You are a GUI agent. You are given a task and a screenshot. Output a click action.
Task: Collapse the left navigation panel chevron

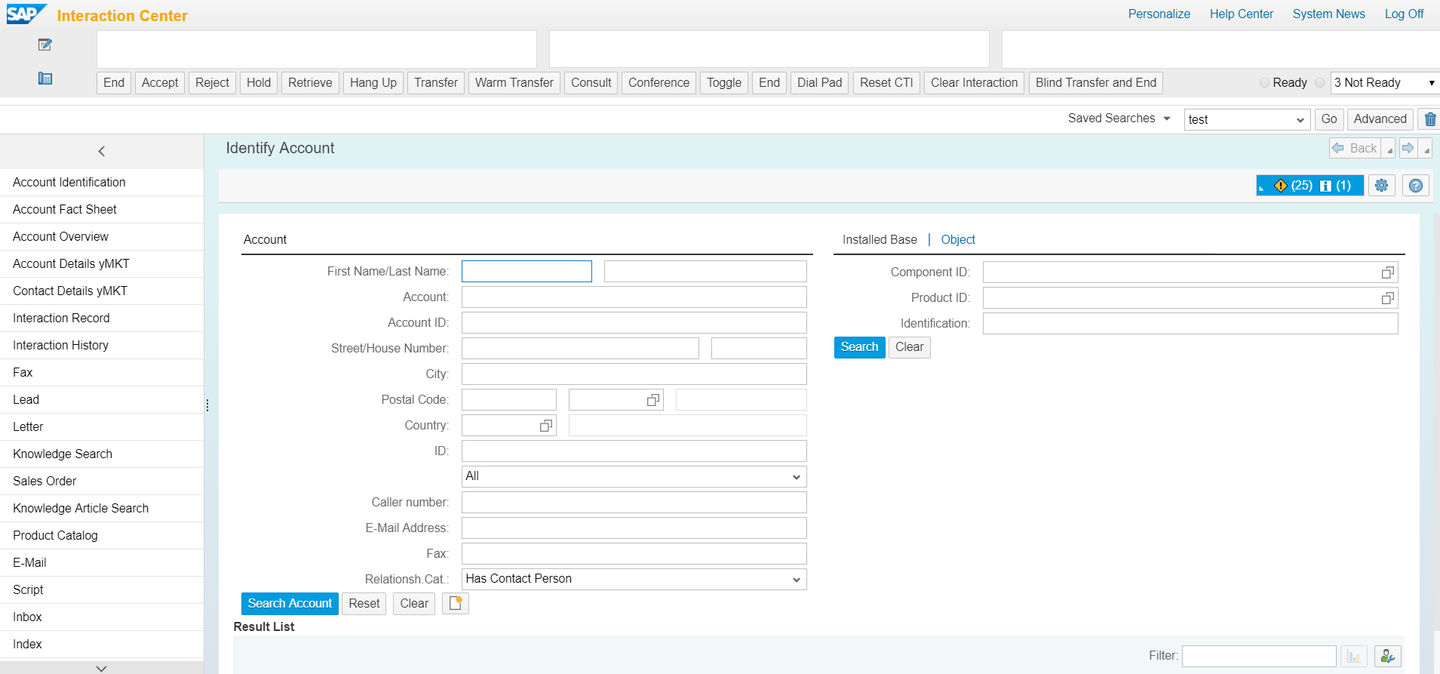(101, 151)
